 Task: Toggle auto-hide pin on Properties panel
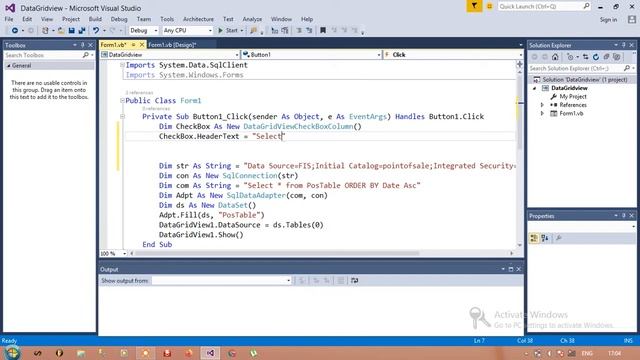(x=624, y=216)
